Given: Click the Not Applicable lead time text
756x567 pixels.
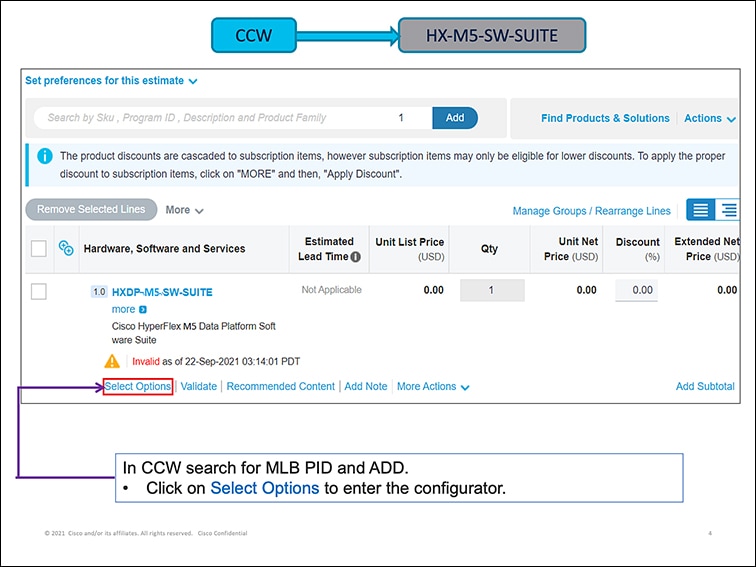Looking at the screenshot, I should coord(331,290).
